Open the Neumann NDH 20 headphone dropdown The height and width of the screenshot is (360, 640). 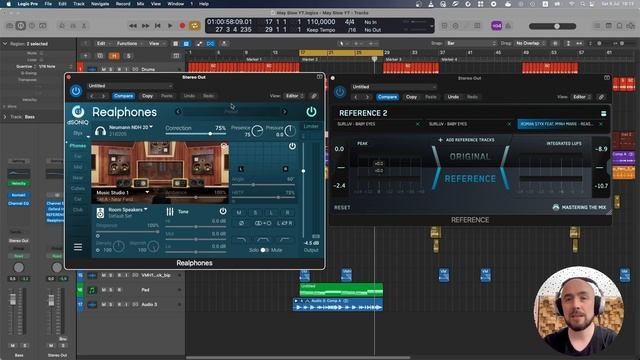pyautogui.click(x=131, y=127)
